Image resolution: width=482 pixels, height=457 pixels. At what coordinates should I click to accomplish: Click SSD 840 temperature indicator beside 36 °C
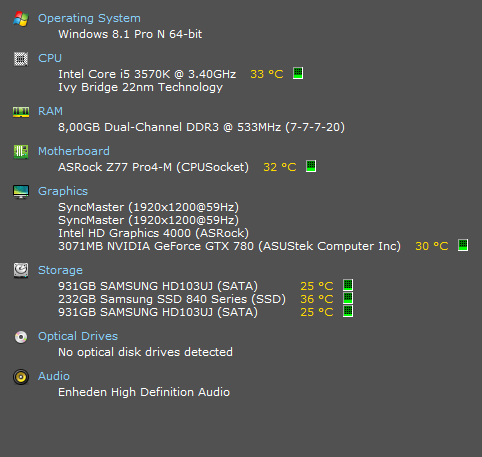(x=348, y=298)
